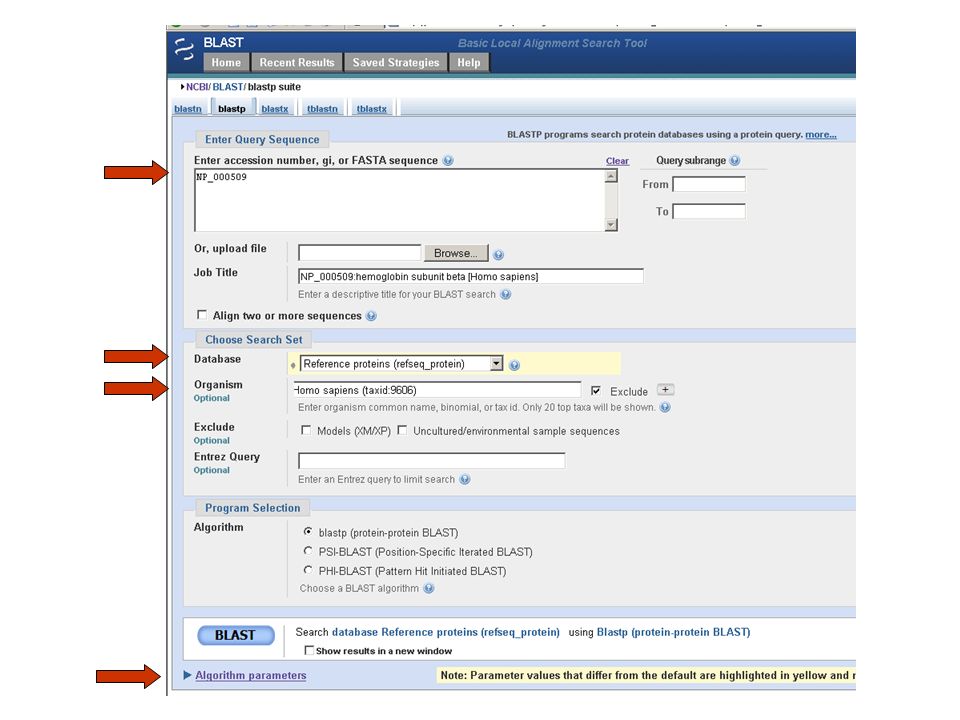Select the blastp program tab
Viewport: 960px width, 720px height.
point(232,109)
